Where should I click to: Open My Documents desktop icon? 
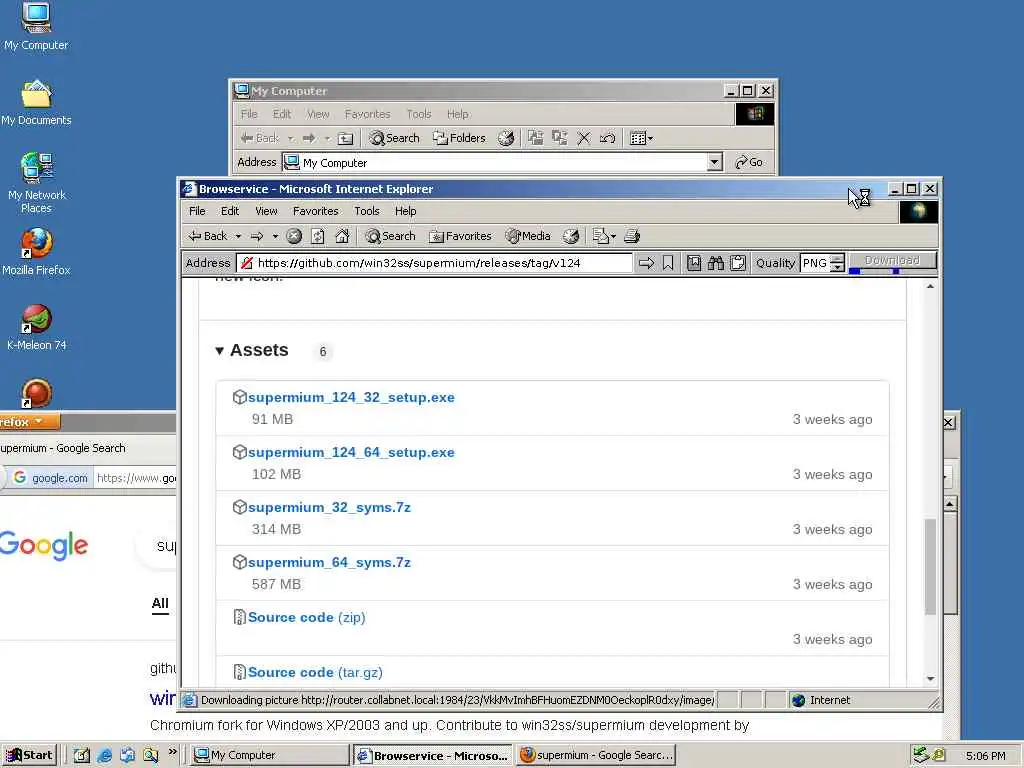[36, 103]
